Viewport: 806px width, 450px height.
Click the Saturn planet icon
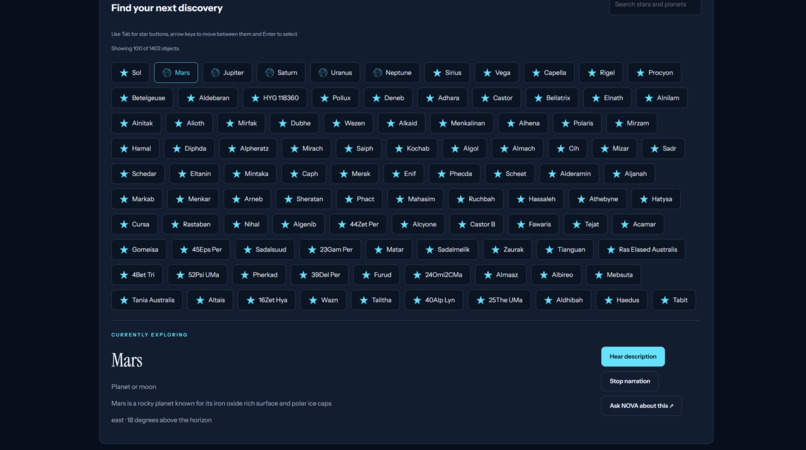click(269, 73)
